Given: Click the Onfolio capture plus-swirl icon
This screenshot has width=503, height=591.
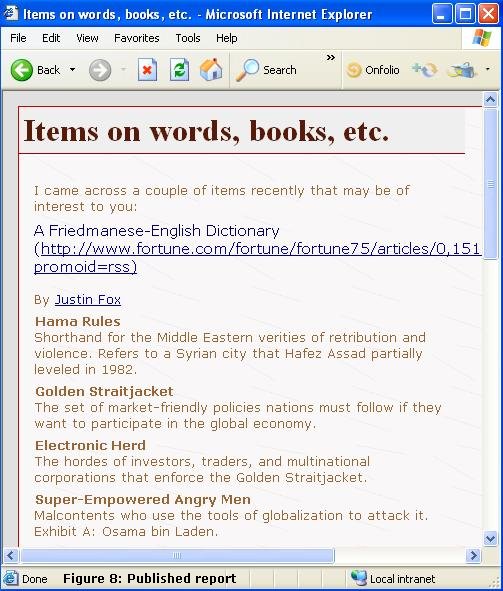Looking at the screenshot, I should click(x=425, y=70).
